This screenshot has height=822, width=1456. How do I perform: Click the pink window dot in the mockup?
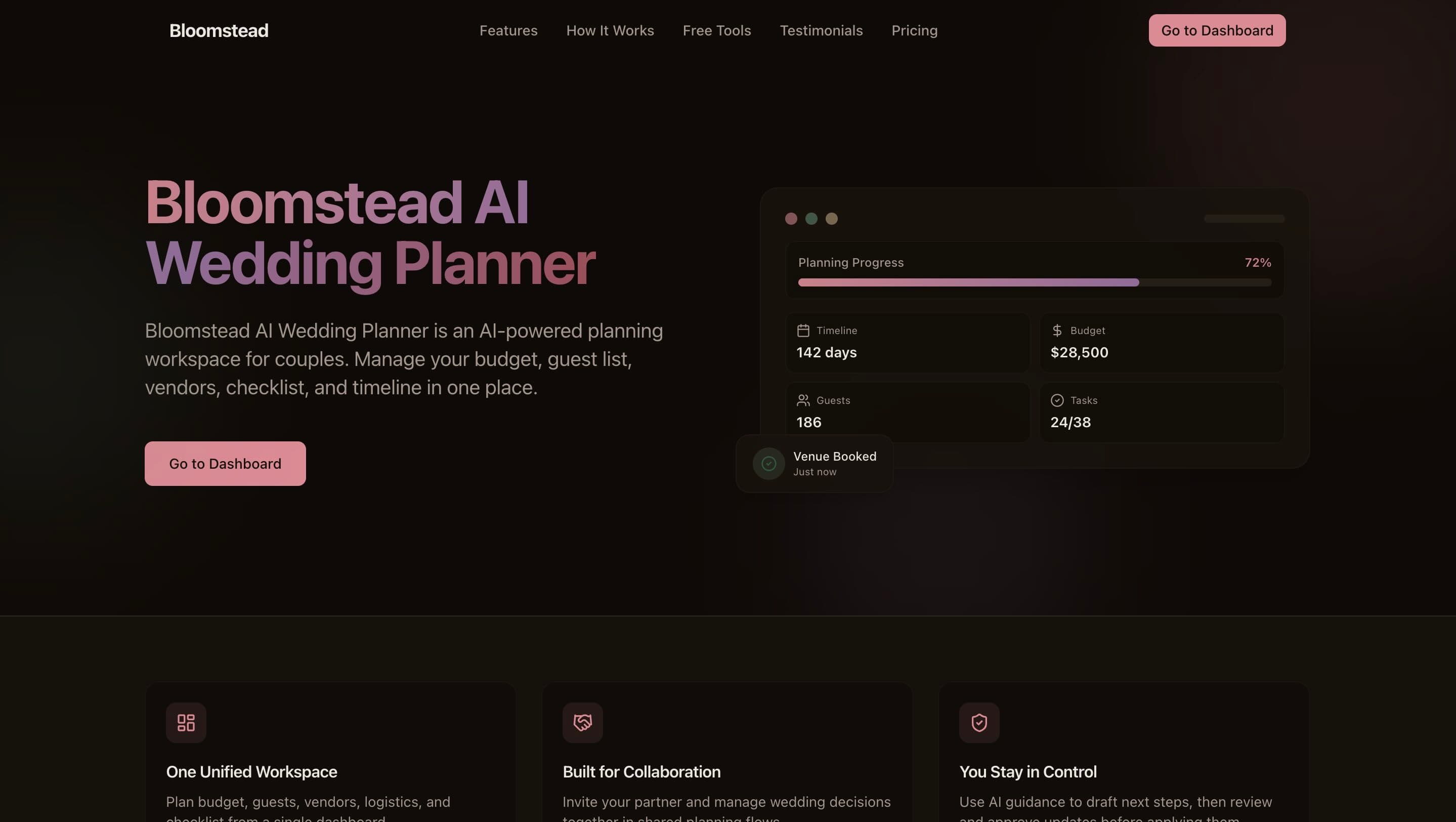(x=791, y=219)
